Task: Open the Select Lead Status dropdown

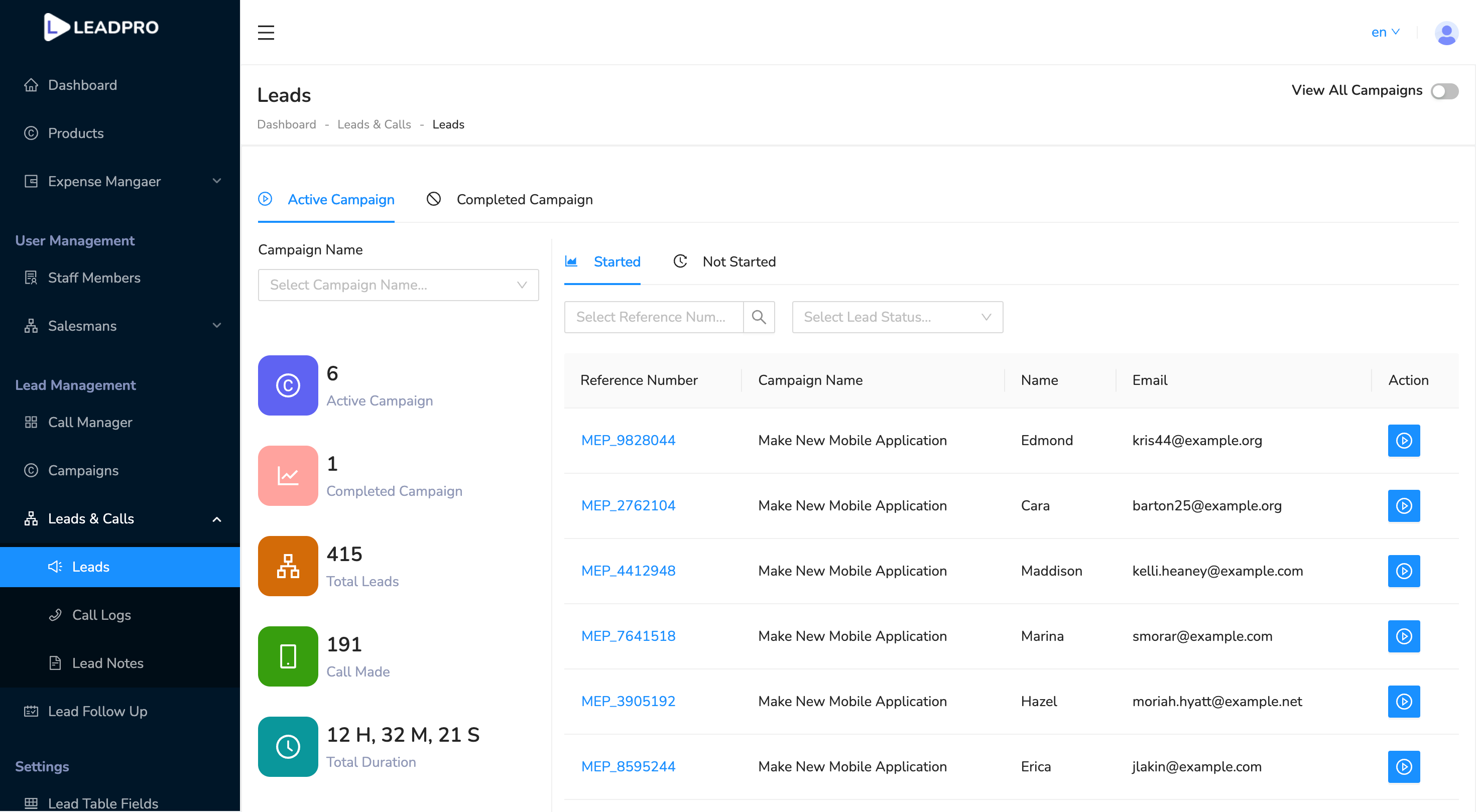Action: (897, 317)
